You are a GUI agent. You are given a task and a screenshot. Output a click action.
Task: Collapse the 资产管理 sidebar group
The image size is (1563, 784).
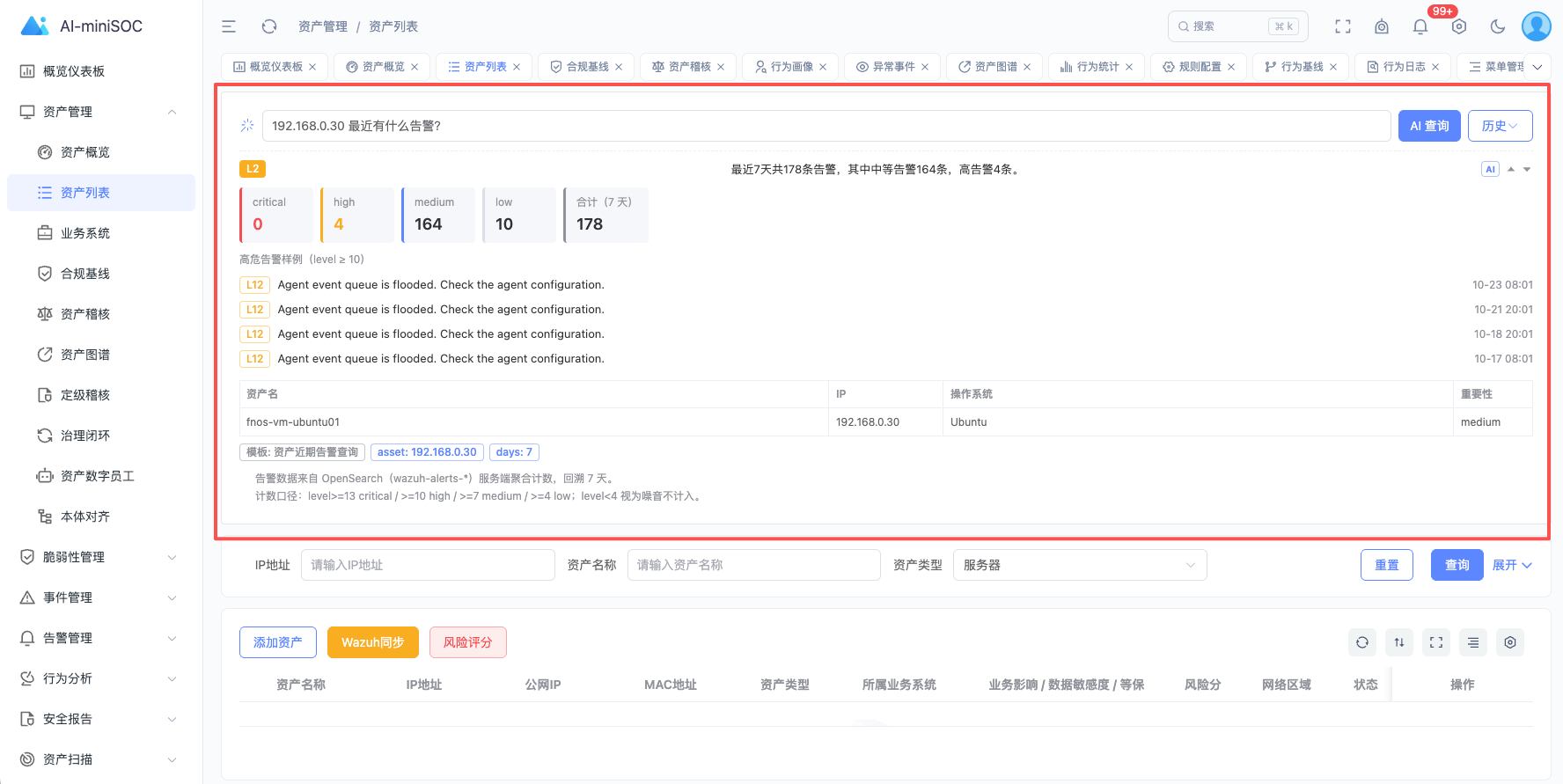coord(172,112)
